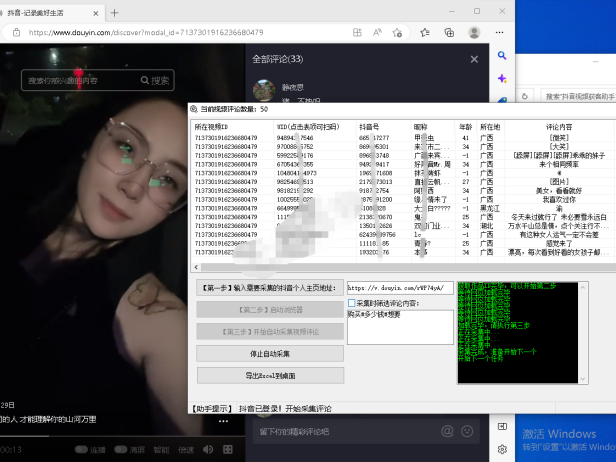Open the Edge settings and more menu
The width and height of the screenshot is (616, 462).
[x=499, y=33]
